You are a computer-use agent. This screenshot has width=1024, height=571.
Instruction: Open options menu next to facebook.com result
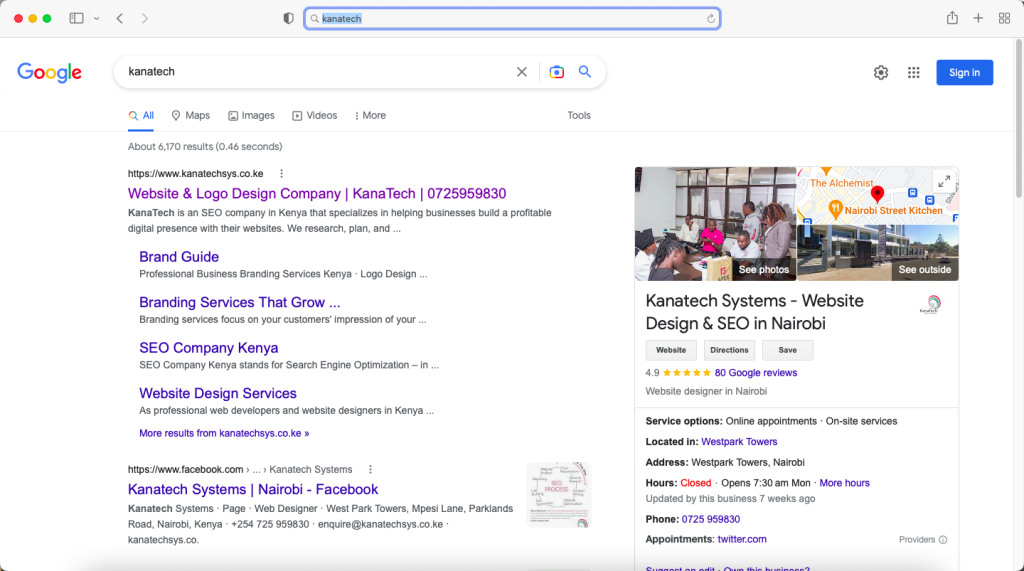(x=370, y=470)
